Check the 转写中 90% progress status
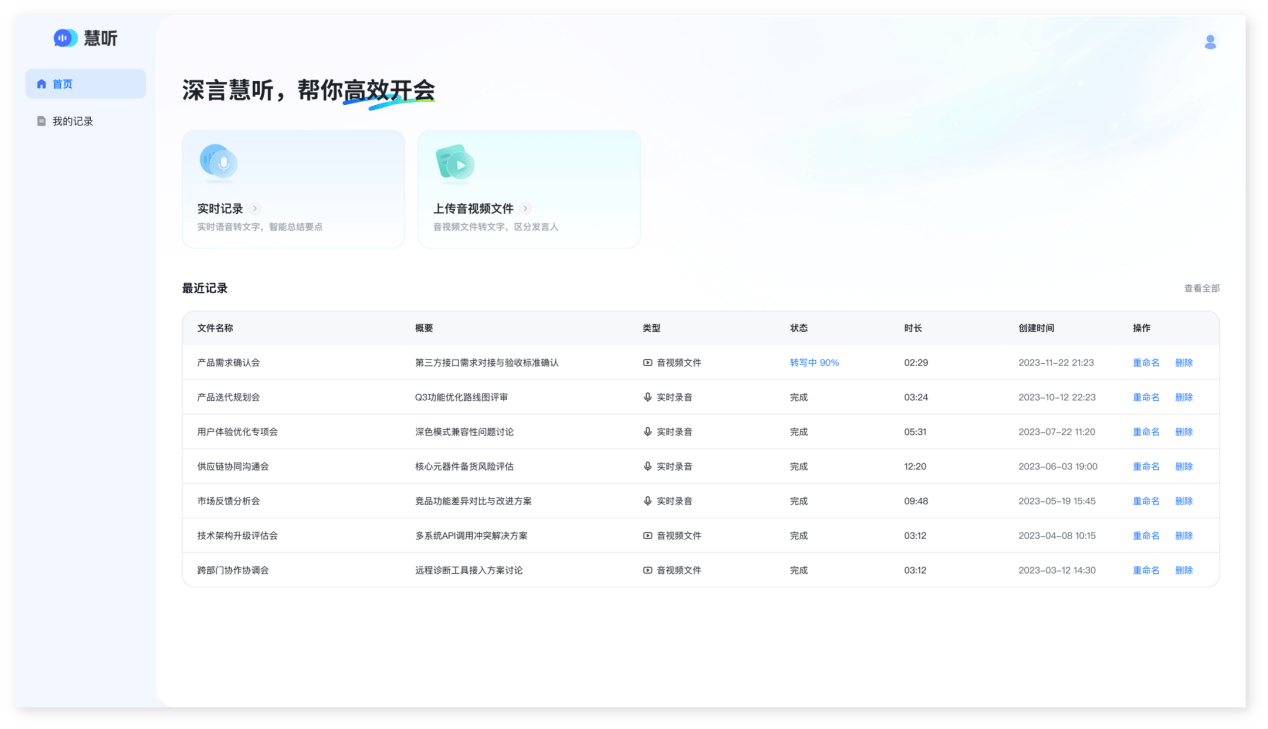 (814, 363)
